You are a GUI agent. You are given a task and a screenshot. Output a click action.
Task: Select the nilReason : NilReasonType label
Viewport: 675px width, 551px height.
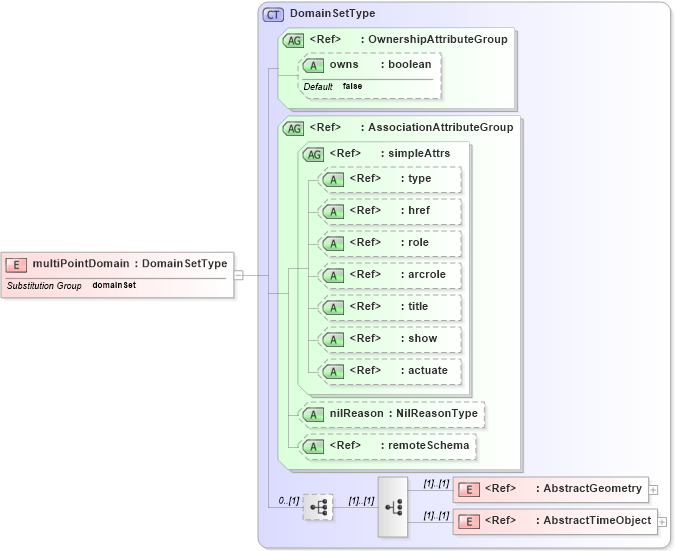click(x=404, y=413)
